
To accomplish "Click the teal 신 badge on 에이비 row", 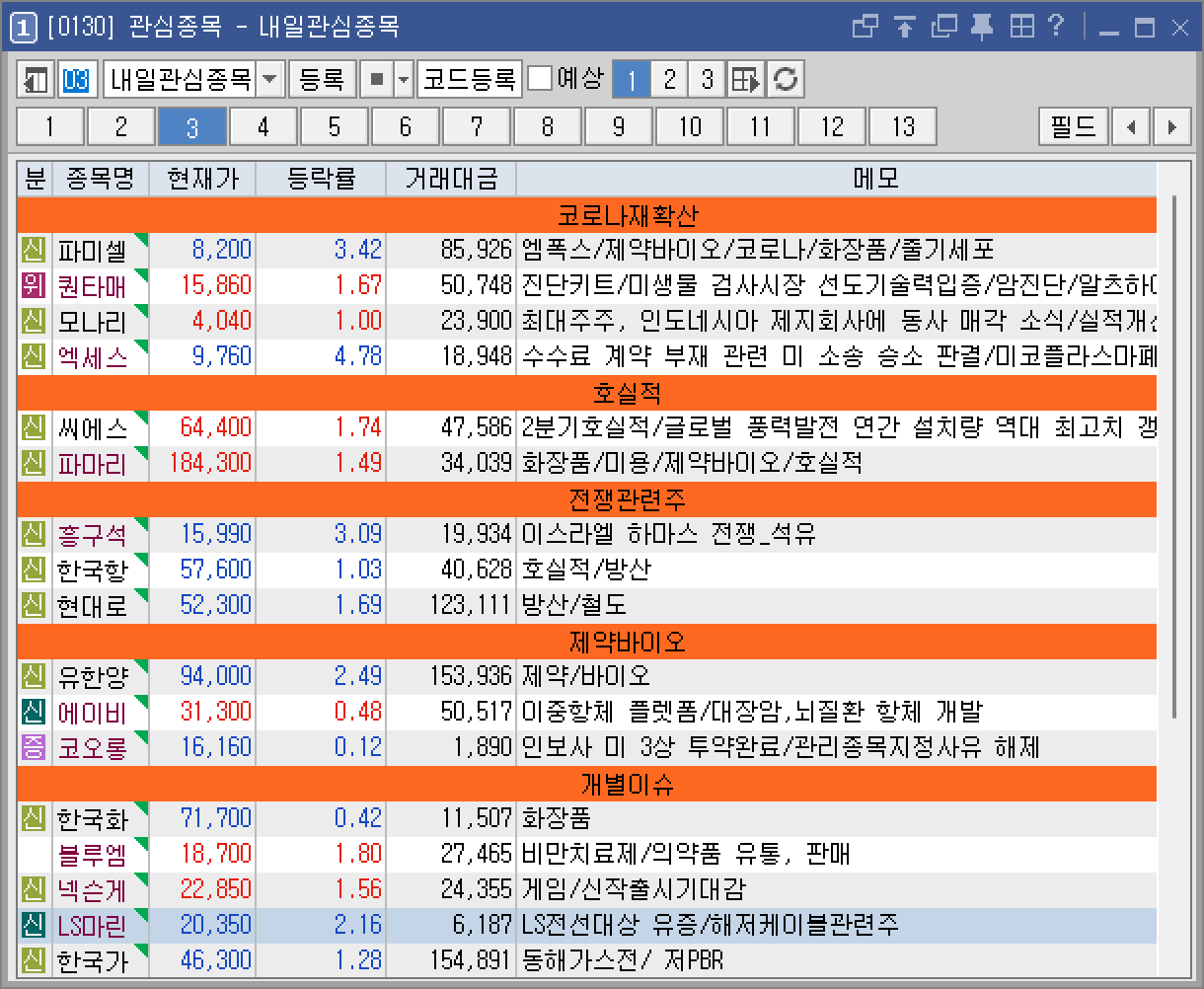I will click(x=34, y=711).
